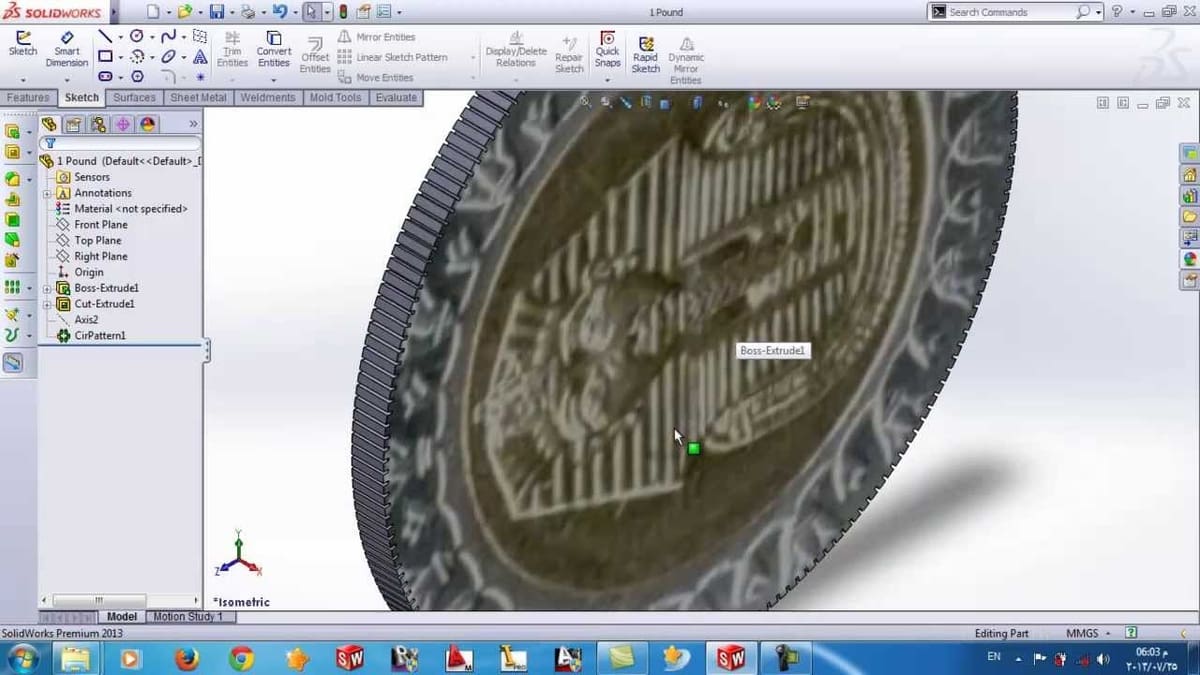The width and height of the screenshot is (1200, 675).
Task: Select the Straight Slot tool
Action: click(x=105, y=77)
